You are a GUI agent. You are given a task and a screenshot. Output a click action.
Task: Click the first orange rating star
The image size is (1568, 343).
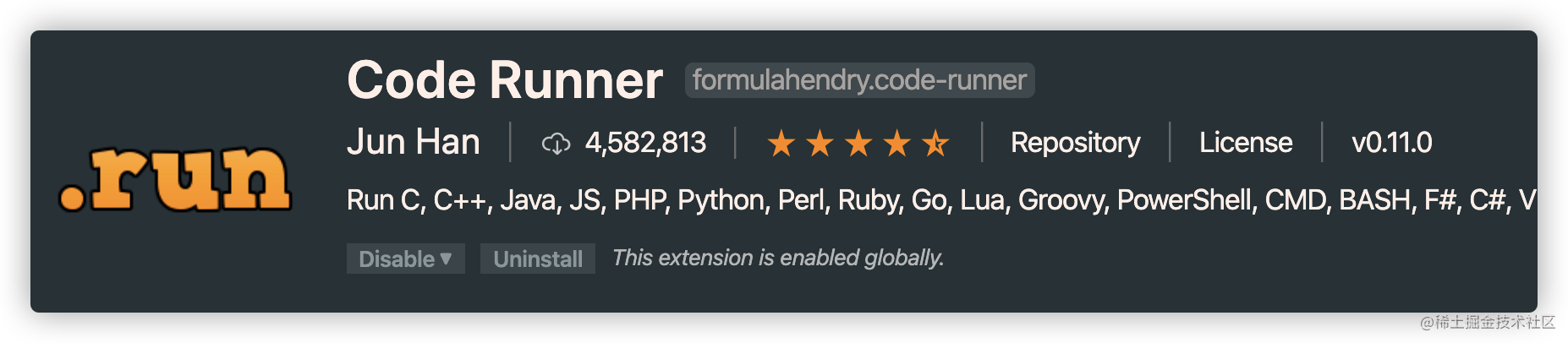[x=781, y=144]
